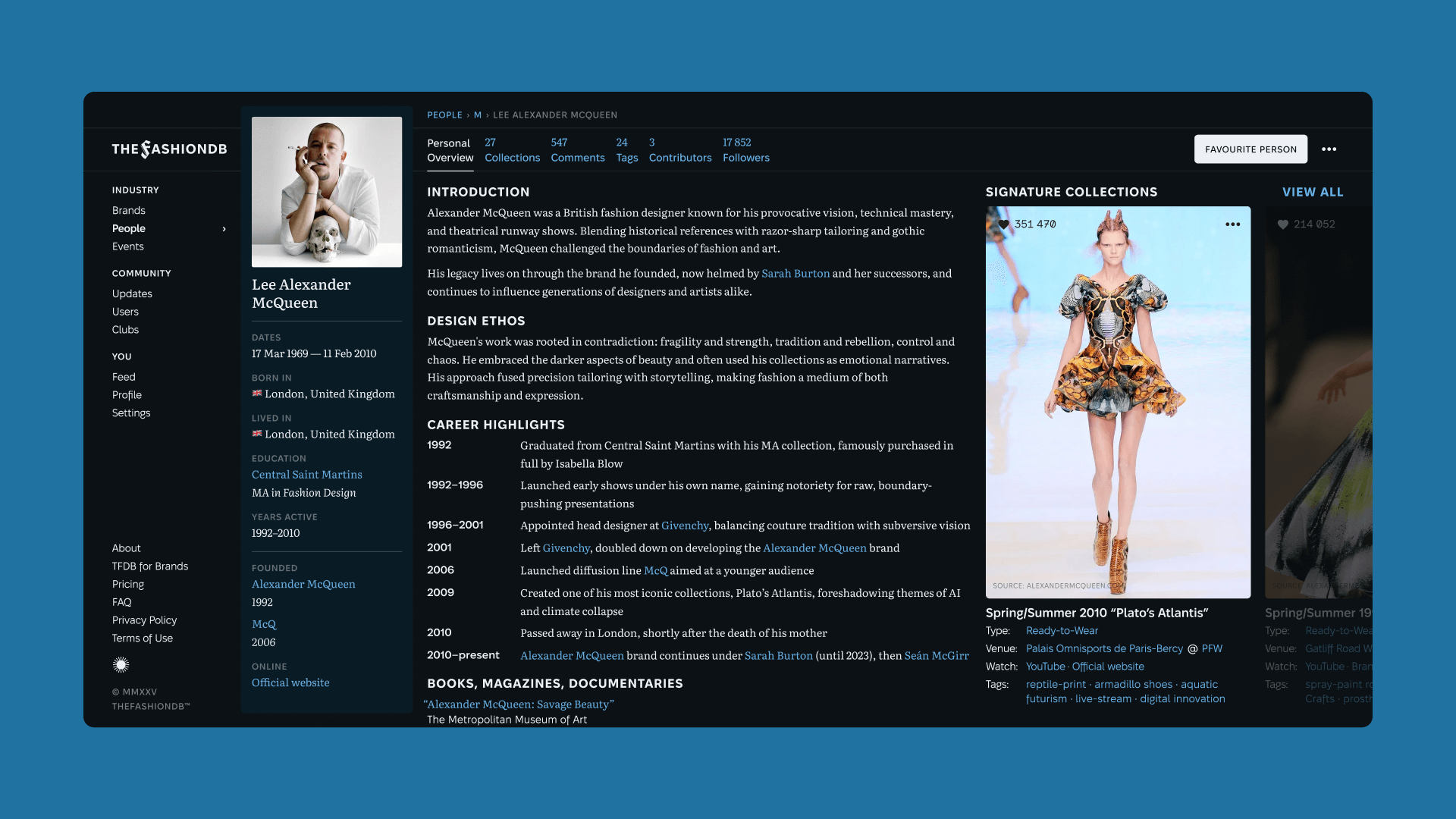The height and width of the screenshot is (819, 1456).
Task: Click the PFW venue link
Action: pyautogui.click(x=1212, y=649)
